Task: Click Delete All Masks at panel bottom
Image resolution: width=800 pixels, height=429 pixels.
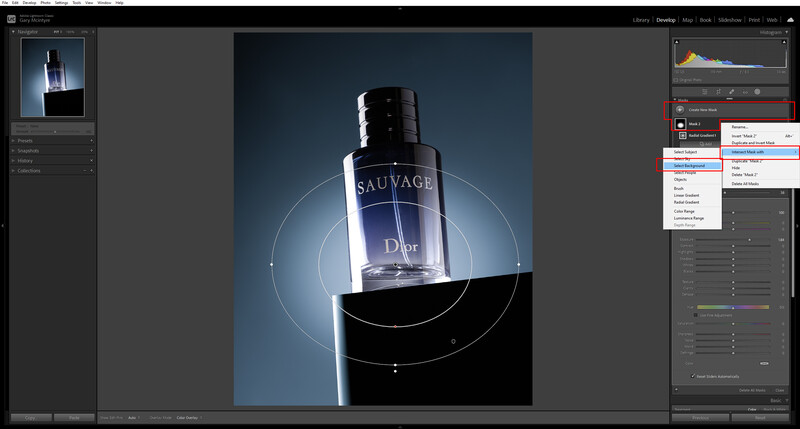Action: coord(752,390)
